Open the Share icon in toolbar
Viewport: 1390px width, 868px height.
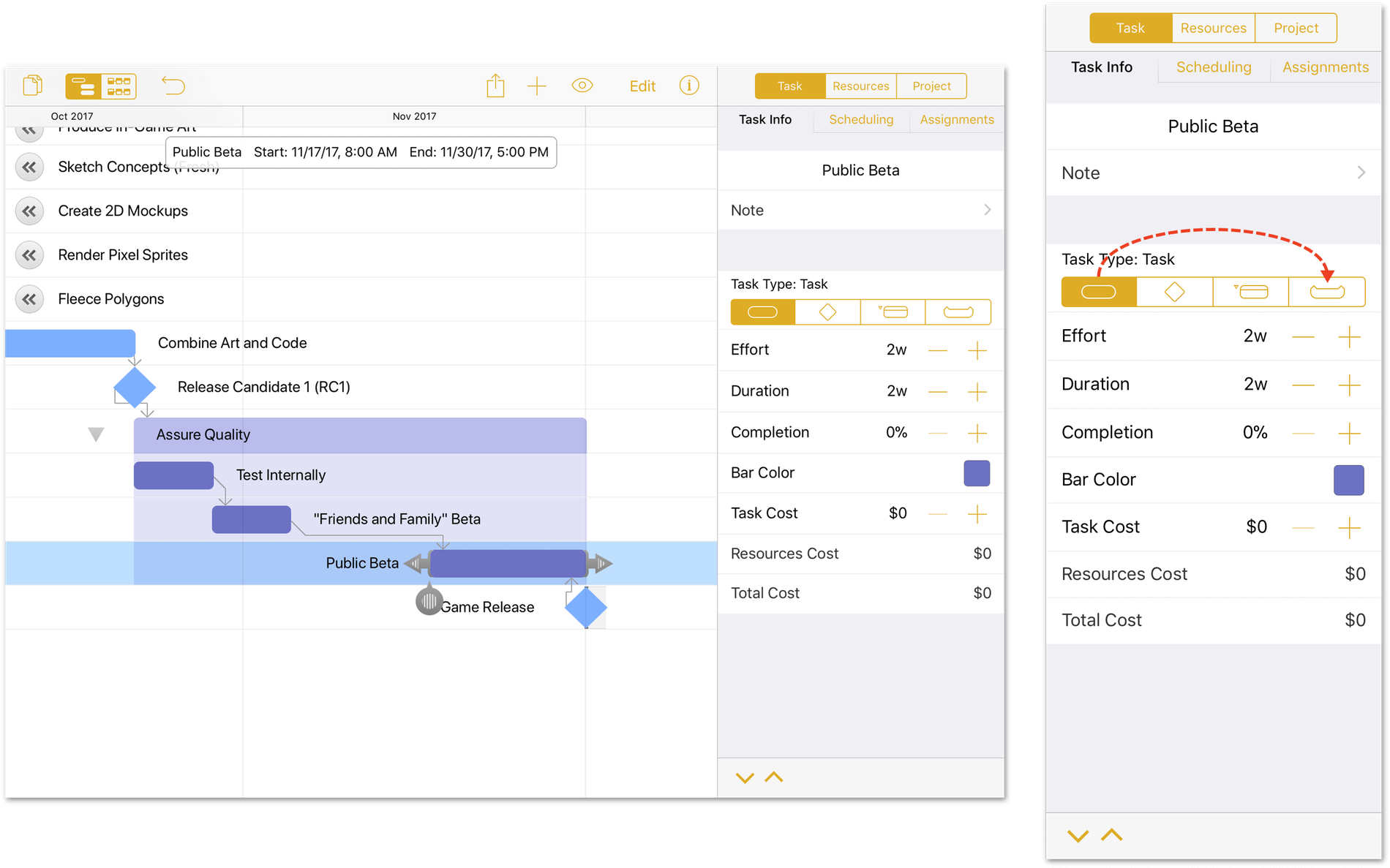[496, 86]
